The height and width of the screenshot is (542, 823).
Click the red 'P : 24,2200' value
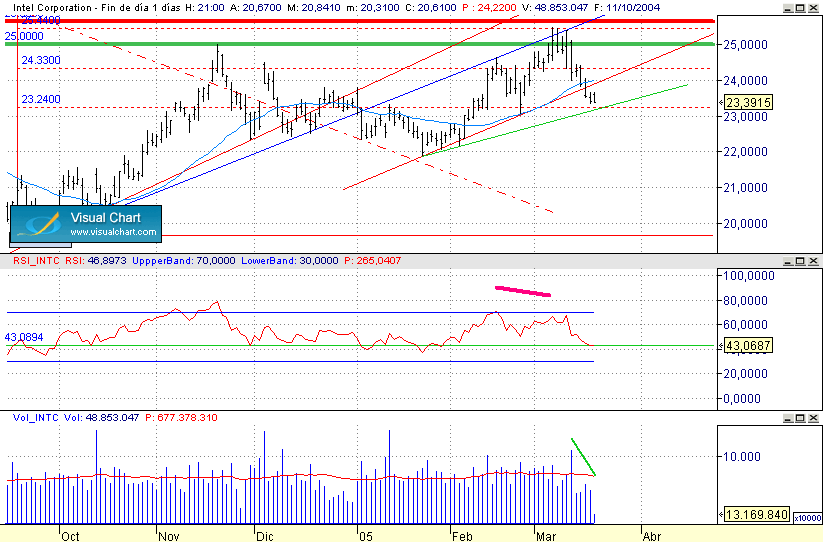point(489,8)
